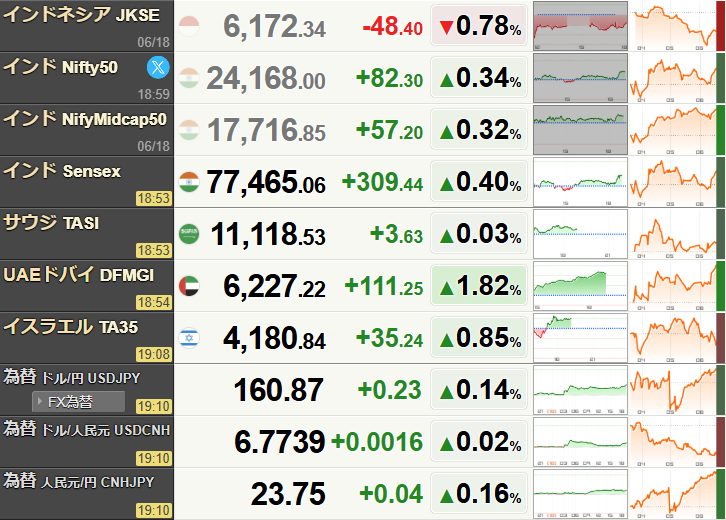The height and width of the screenshot is (520, 726).
Task: Click the 19:08 timestamp in TA35 row
Action: click(x=154, y=354)
